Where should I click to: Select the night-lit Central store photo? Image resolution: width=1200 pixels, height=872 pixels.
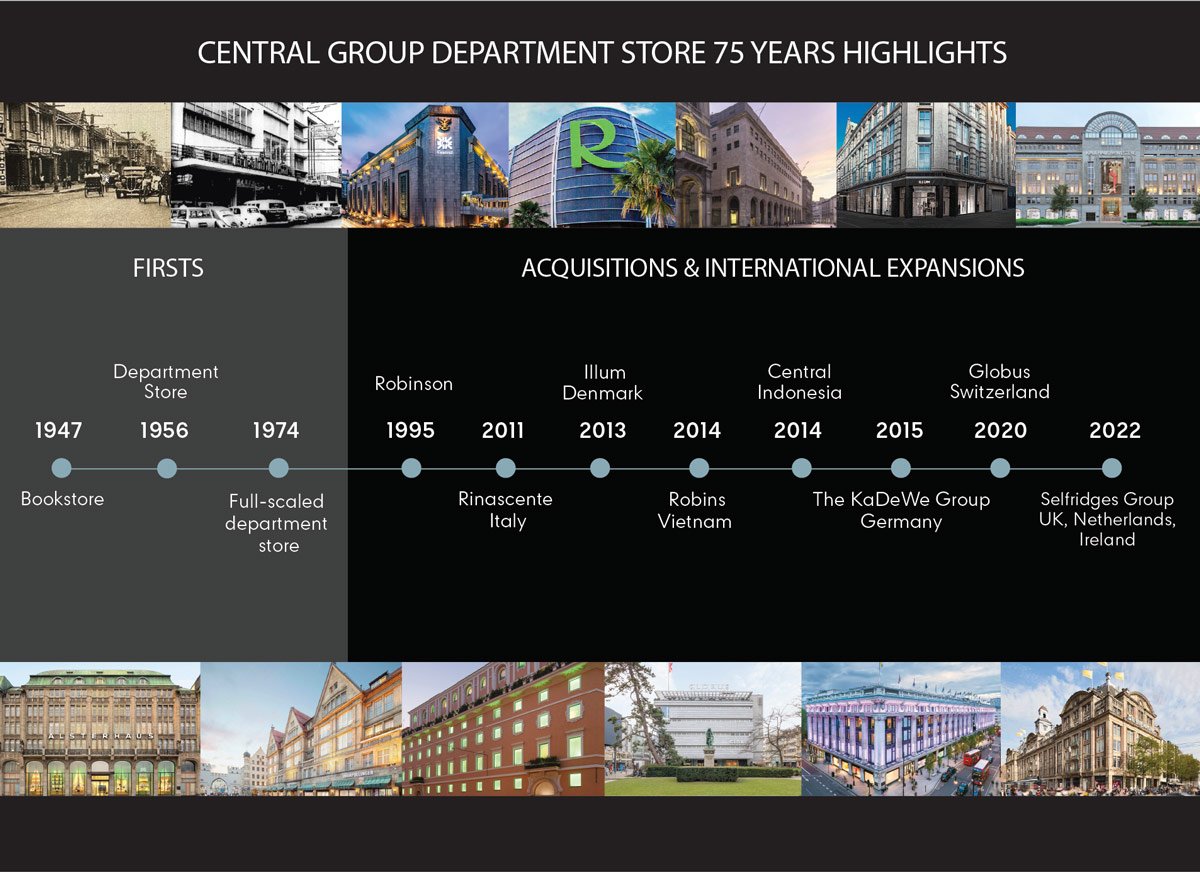pos(425,165)
